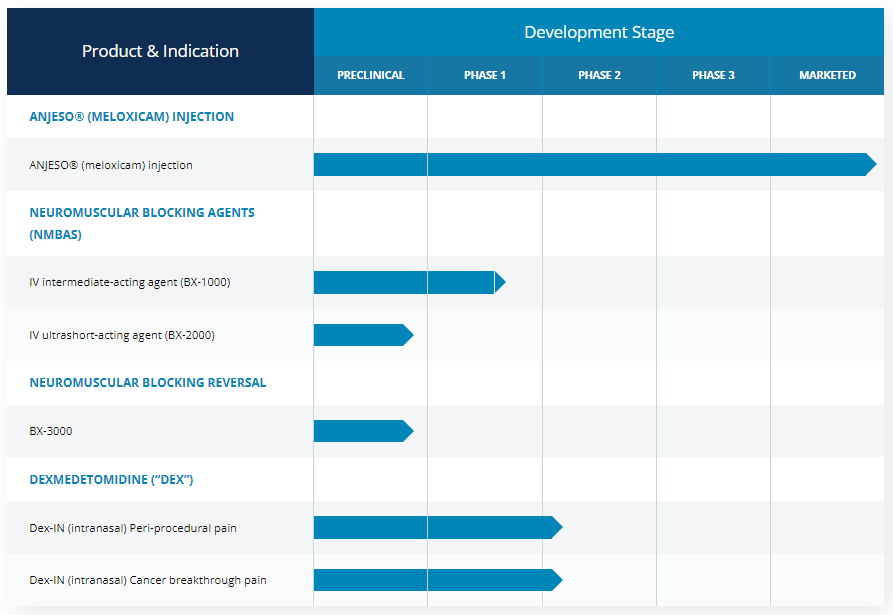The image size is (893, 615).
Task: Click the ANJESO injection progress bar
Action: (594, 165)
